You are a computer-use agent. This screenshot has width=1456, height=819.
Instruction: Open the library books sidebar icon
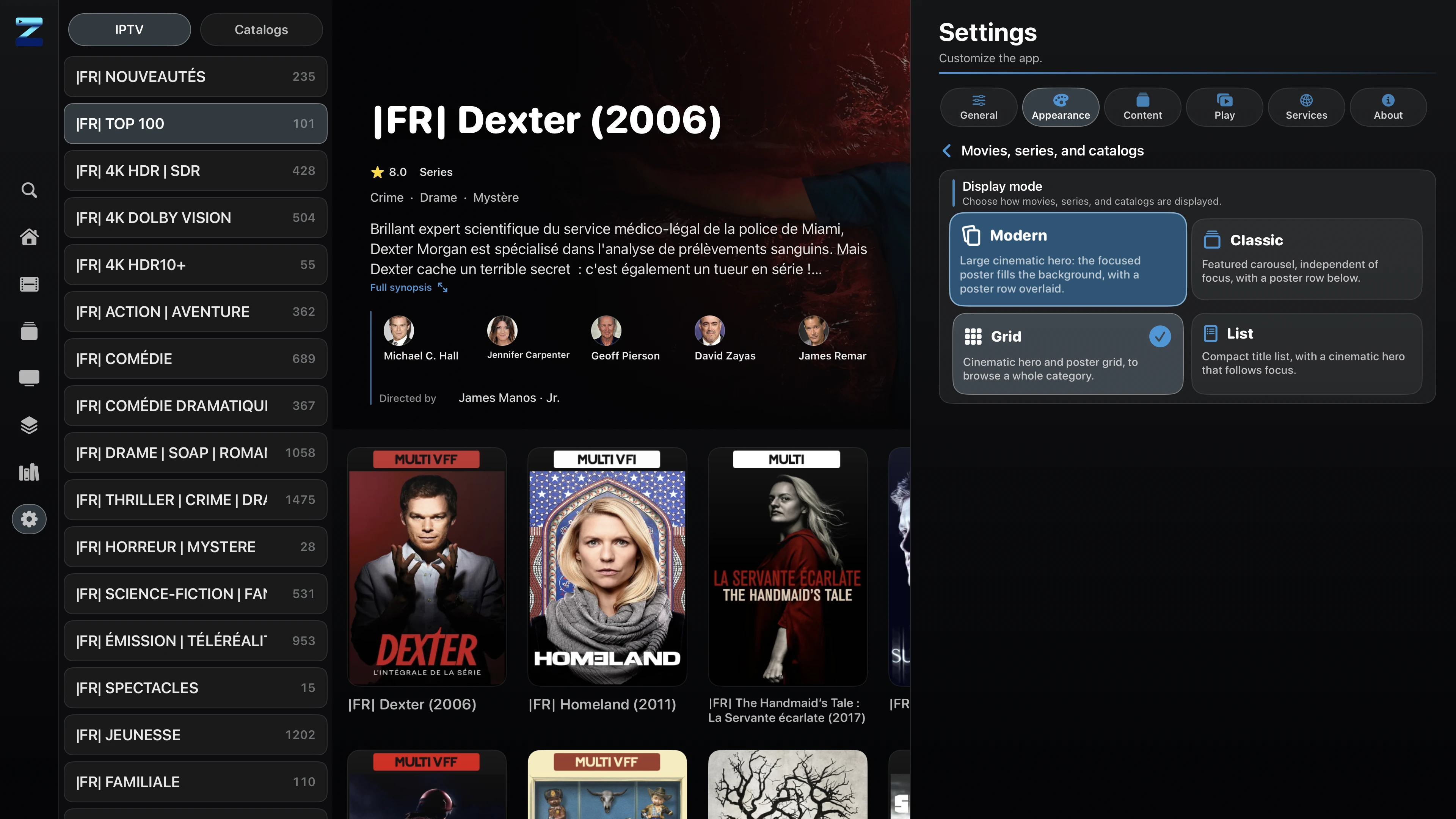(x=29, y=472)
